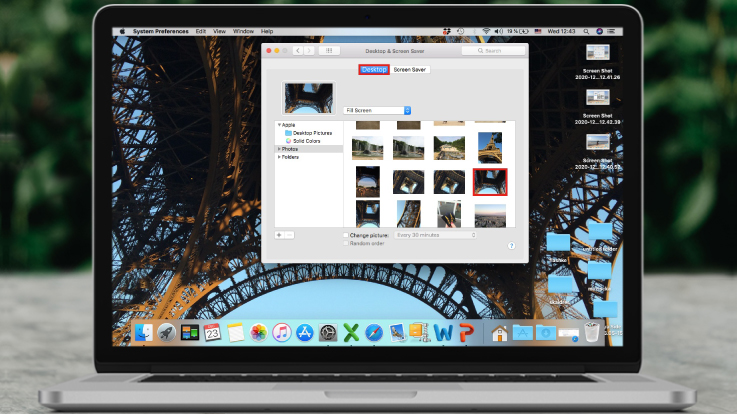Expand the Folders disclosure triangle

click(x=279, y=157)
